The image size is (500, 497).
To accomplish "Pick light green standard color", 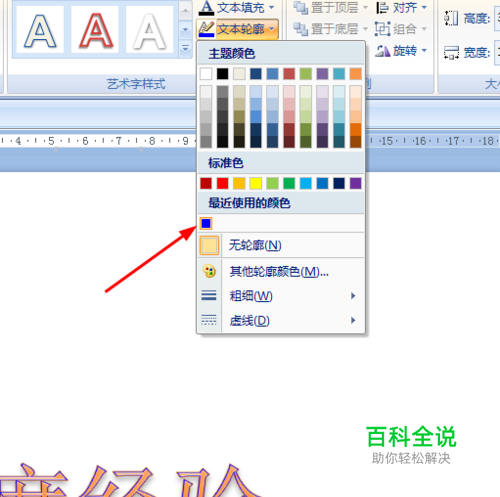I will click(273, 183).
